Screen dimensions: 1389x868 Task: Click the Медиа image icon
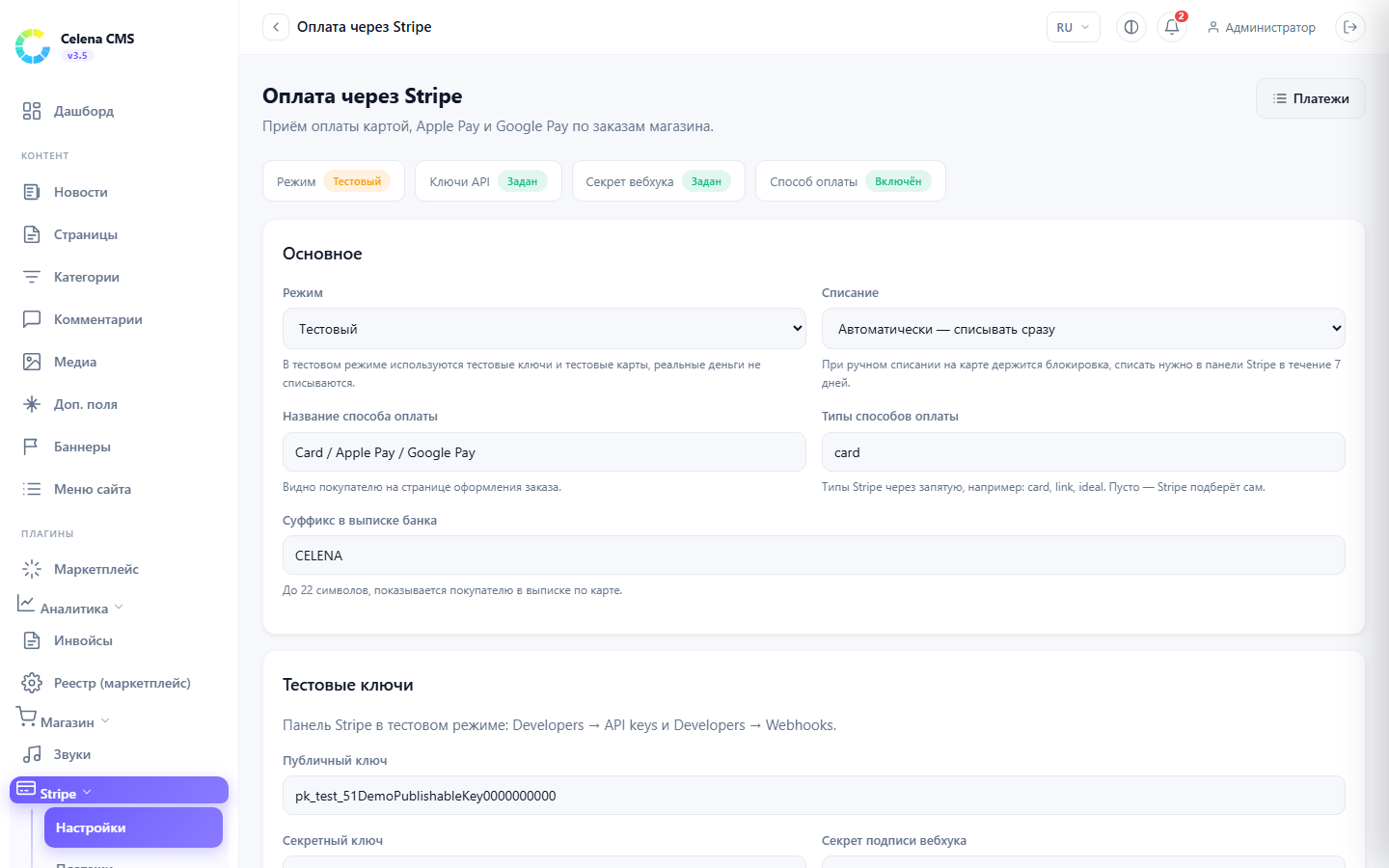coord(32,362)
